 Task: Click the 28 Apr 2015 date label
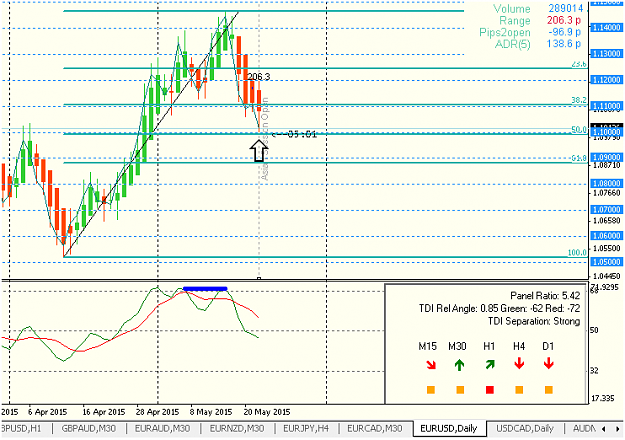(157, 412)
